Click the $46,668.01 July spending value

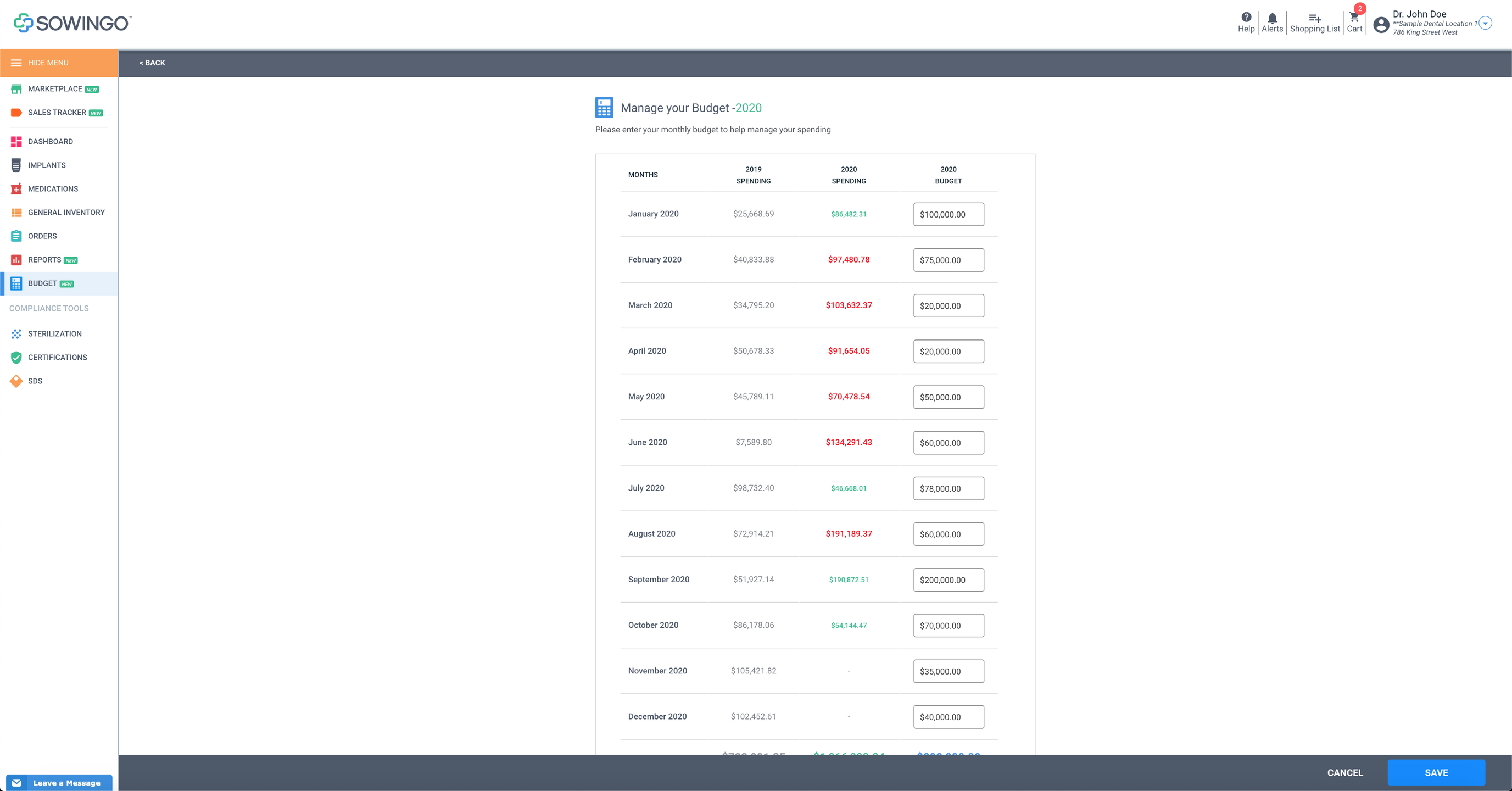tap(849, 488)
